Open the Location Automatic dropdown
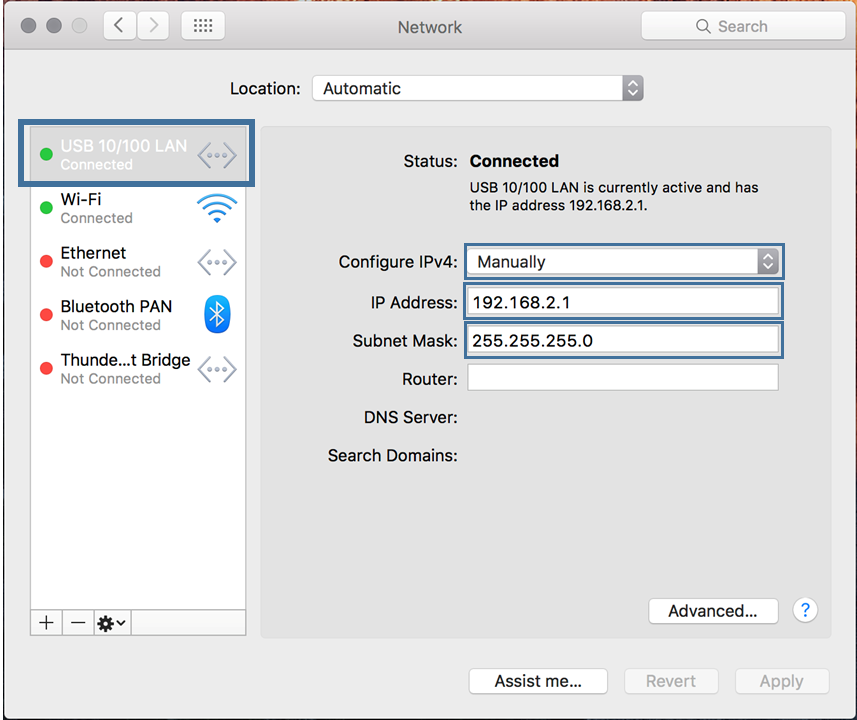Screen dimensions: 857x720 [x=477, y=88]
